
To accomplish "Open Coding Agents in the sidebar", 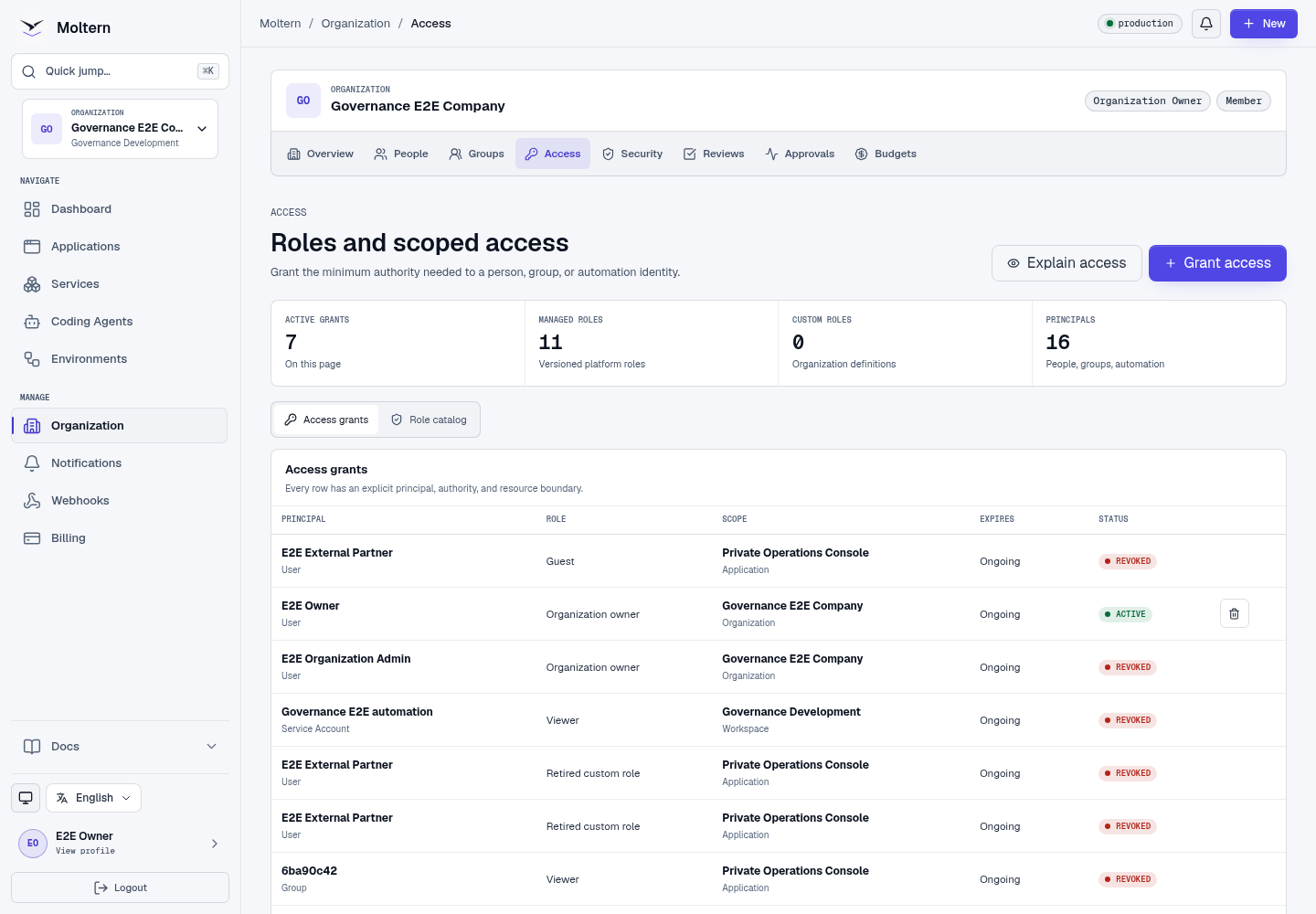I will [120, 322].
